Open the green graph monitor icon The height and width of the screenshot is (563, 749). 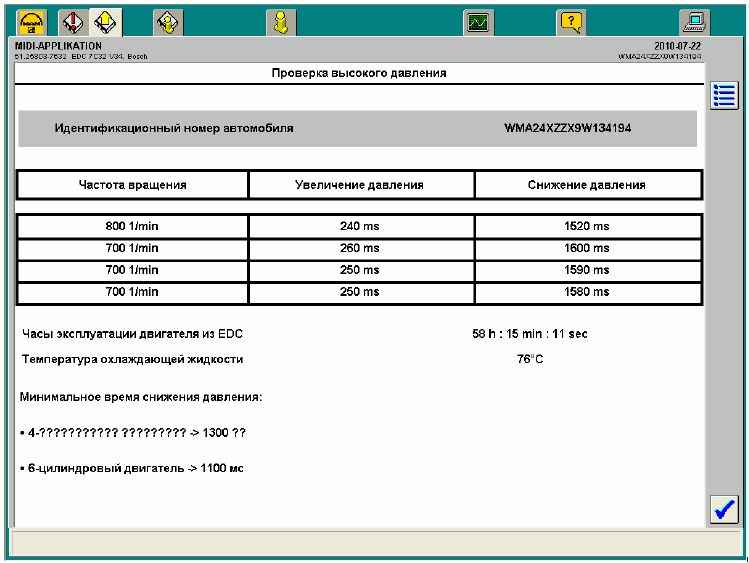tap(479, 20)
